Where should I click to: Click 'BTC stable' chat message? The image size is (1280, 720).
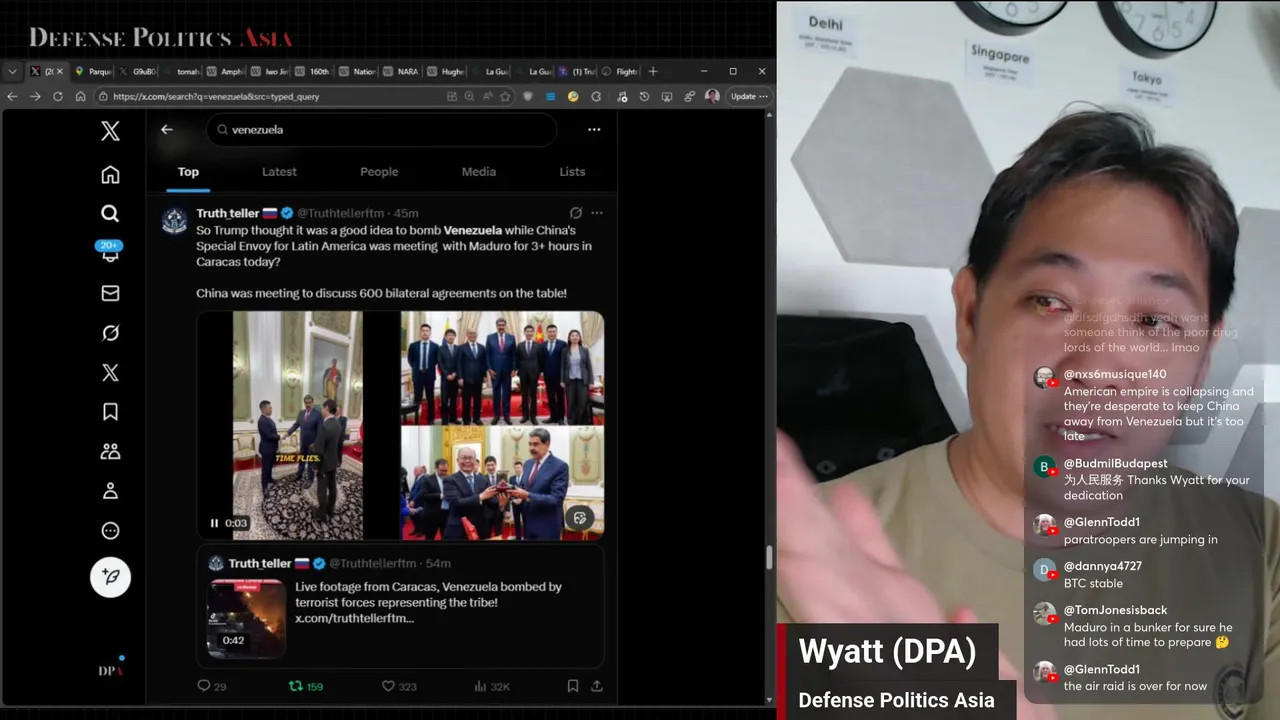point(1093,584)
